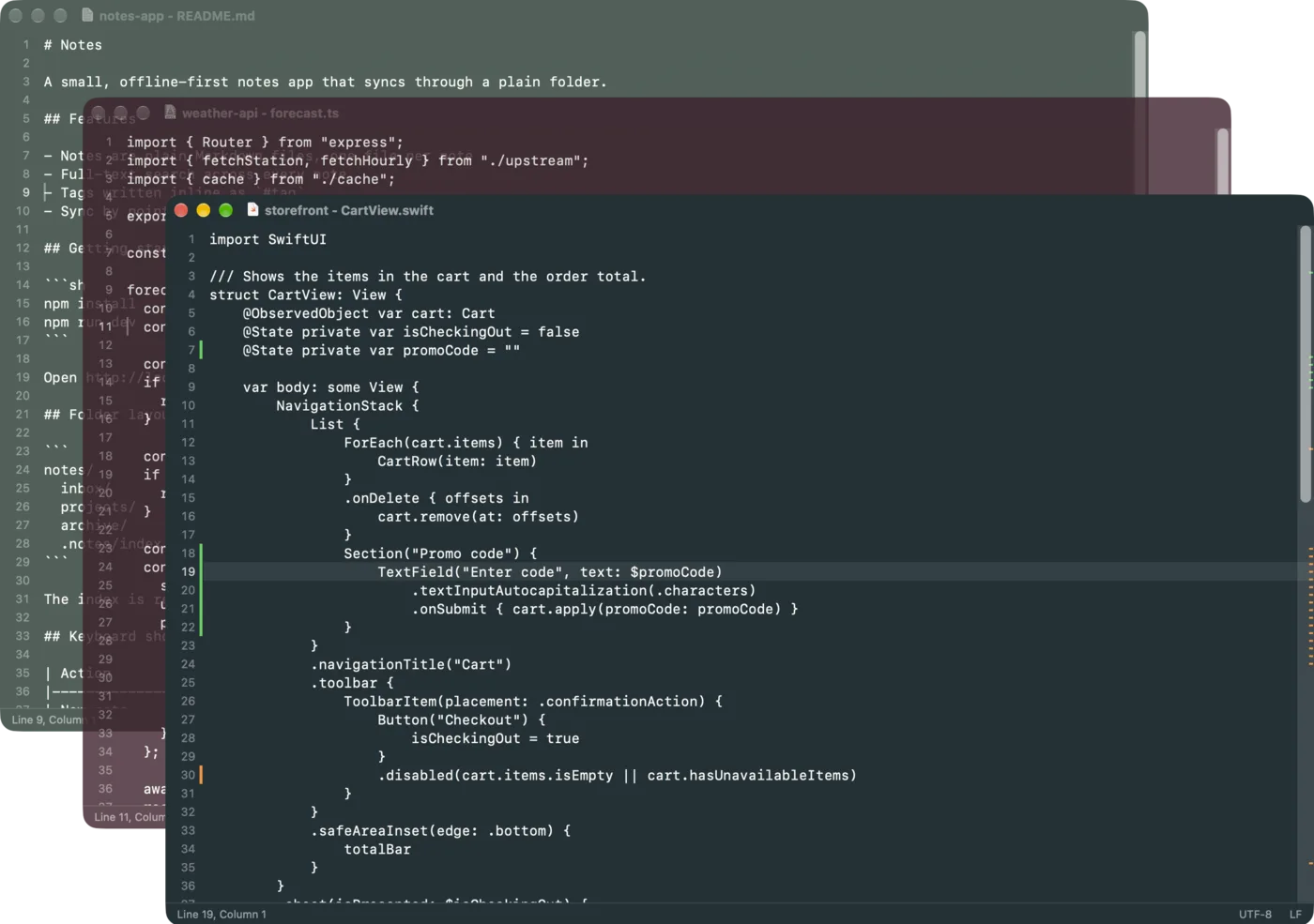Image resolution: width=1314 pixels, height=924 pixels.
Task: Click 'cart.remove(at: offsets)' line in storefront
Action: pos(478,516)
